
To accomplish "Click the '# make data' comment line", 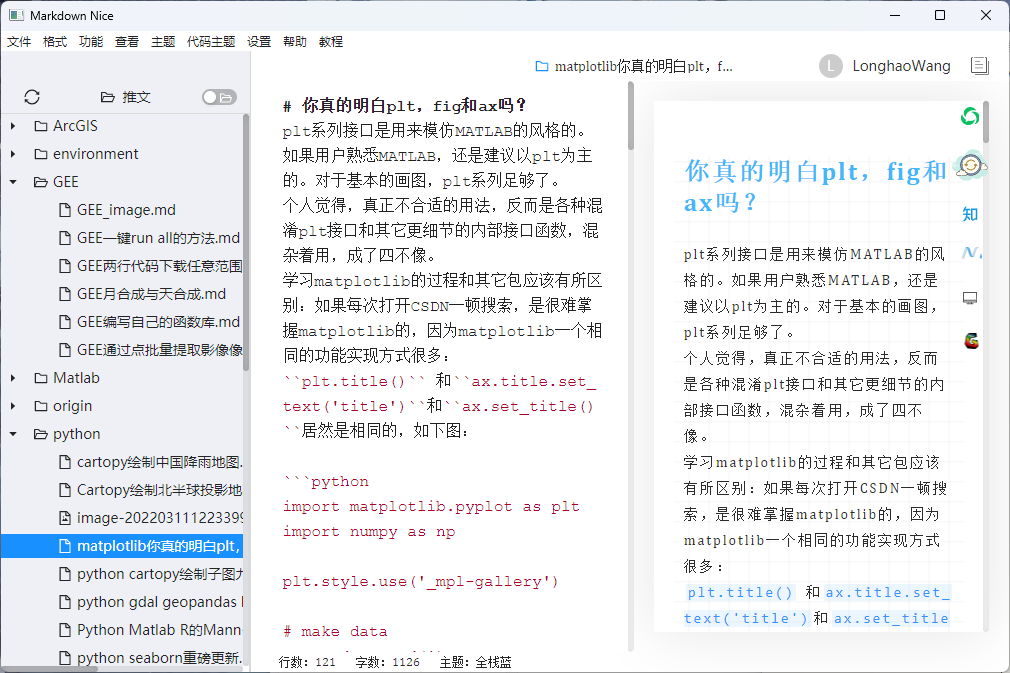I will click(335, 632).
